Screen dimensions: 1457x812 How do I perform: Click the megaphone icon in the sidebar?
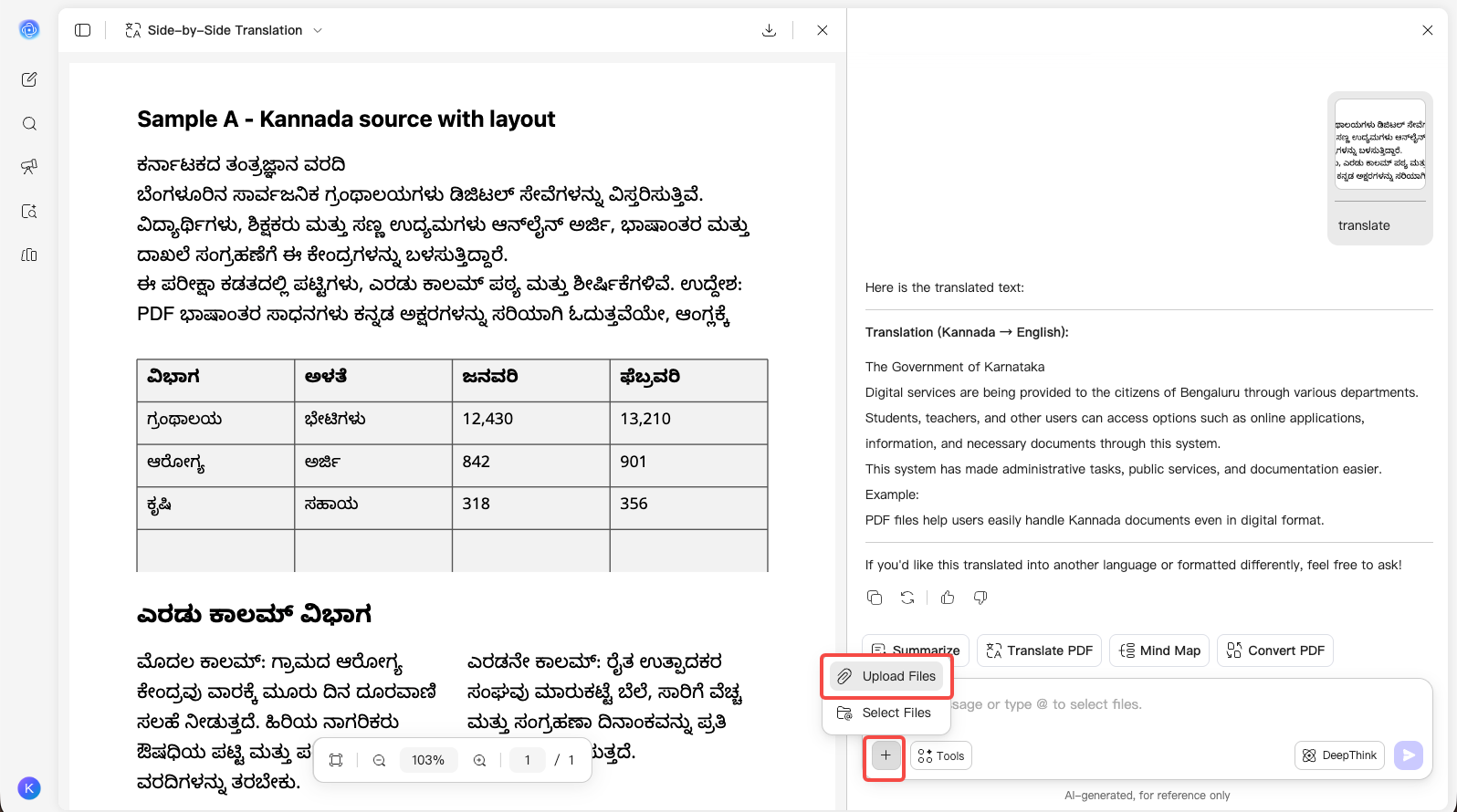click(29, 167)
